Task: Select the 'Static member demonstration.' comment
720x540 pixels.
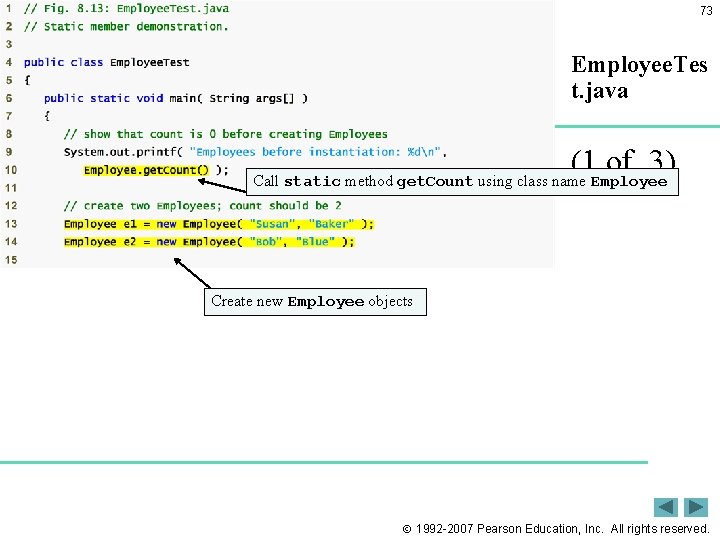Action: tap(126, 27)
